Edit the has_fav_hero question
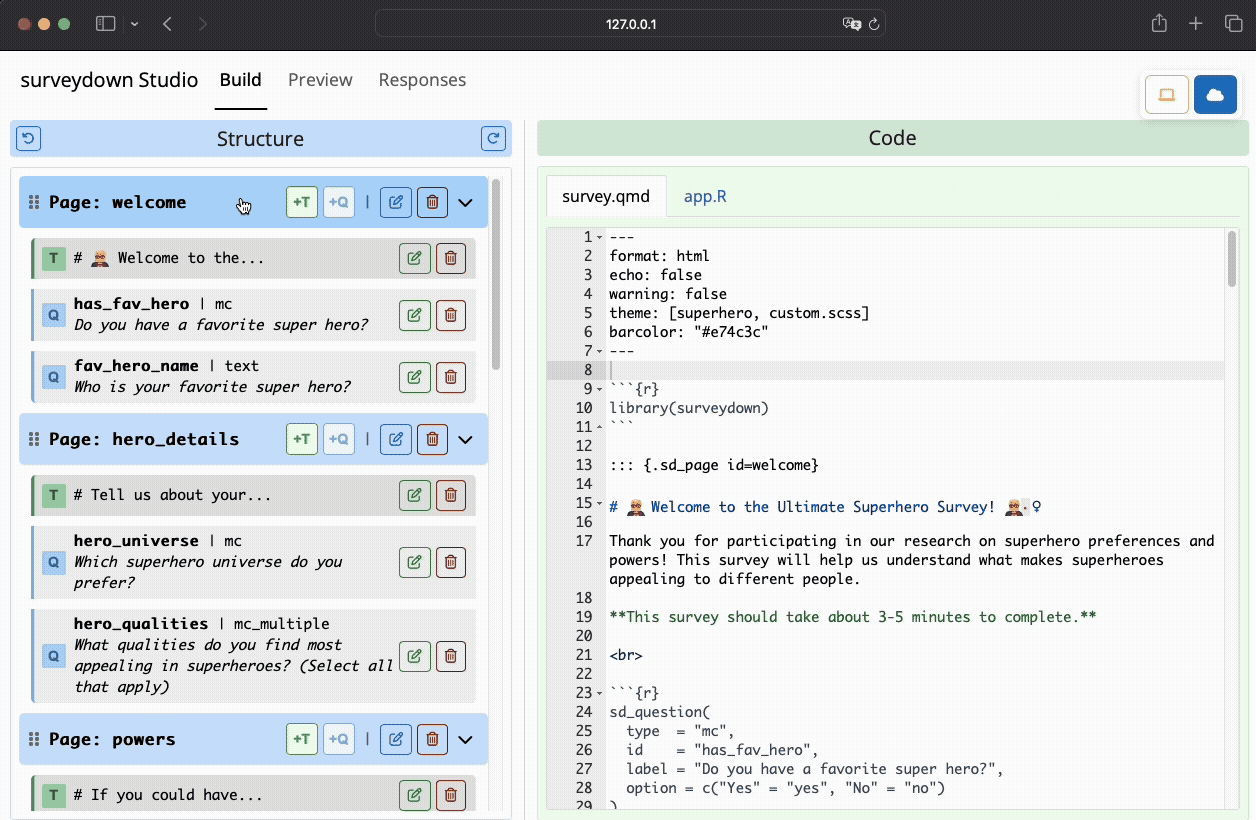This screenshot has width=1256, height=820. (414, 315)
